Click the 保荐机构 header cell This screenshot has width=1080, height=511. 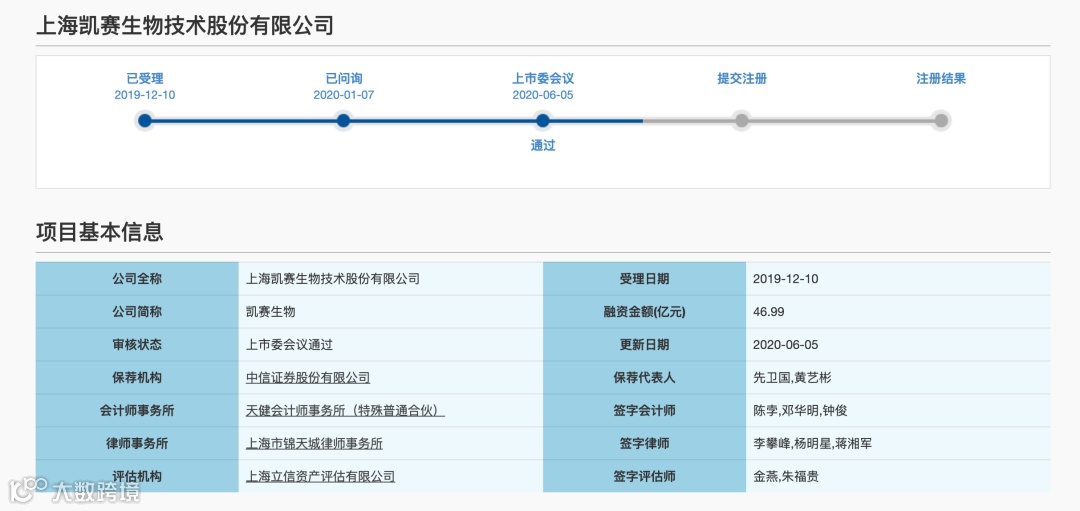coord(137,378)
